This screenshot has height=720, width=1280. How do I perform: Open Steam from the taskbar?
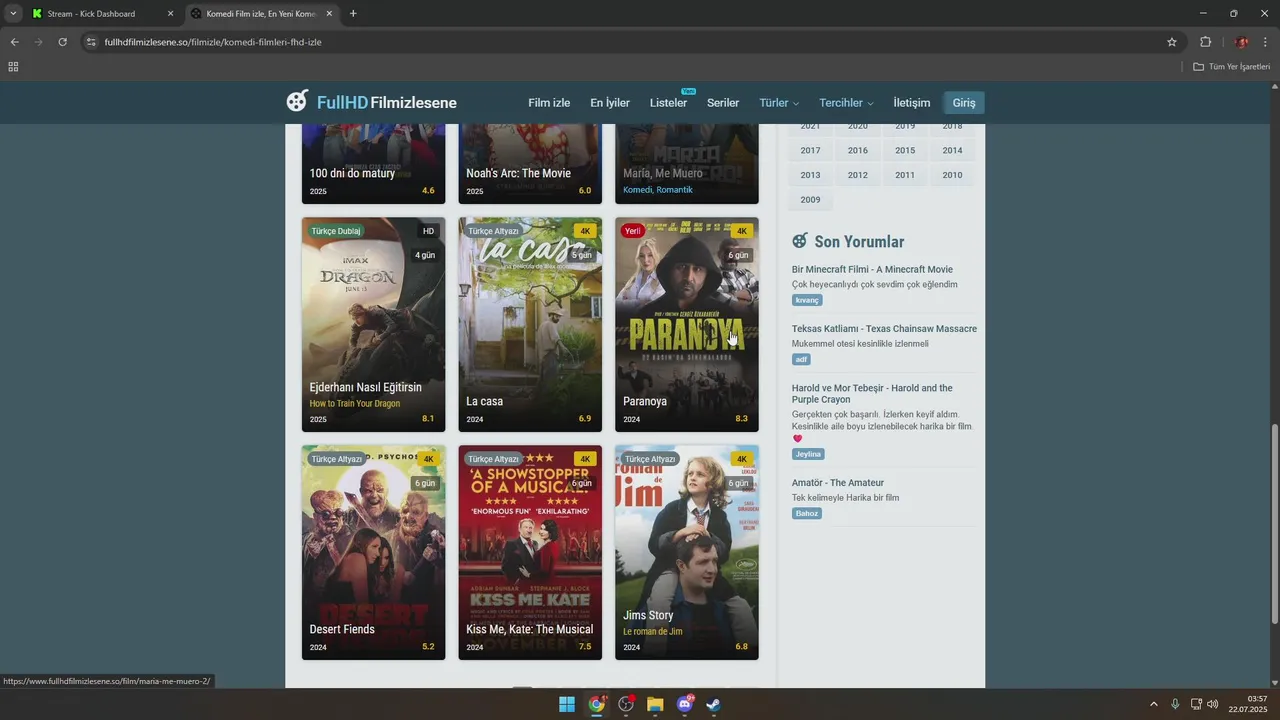713,704
